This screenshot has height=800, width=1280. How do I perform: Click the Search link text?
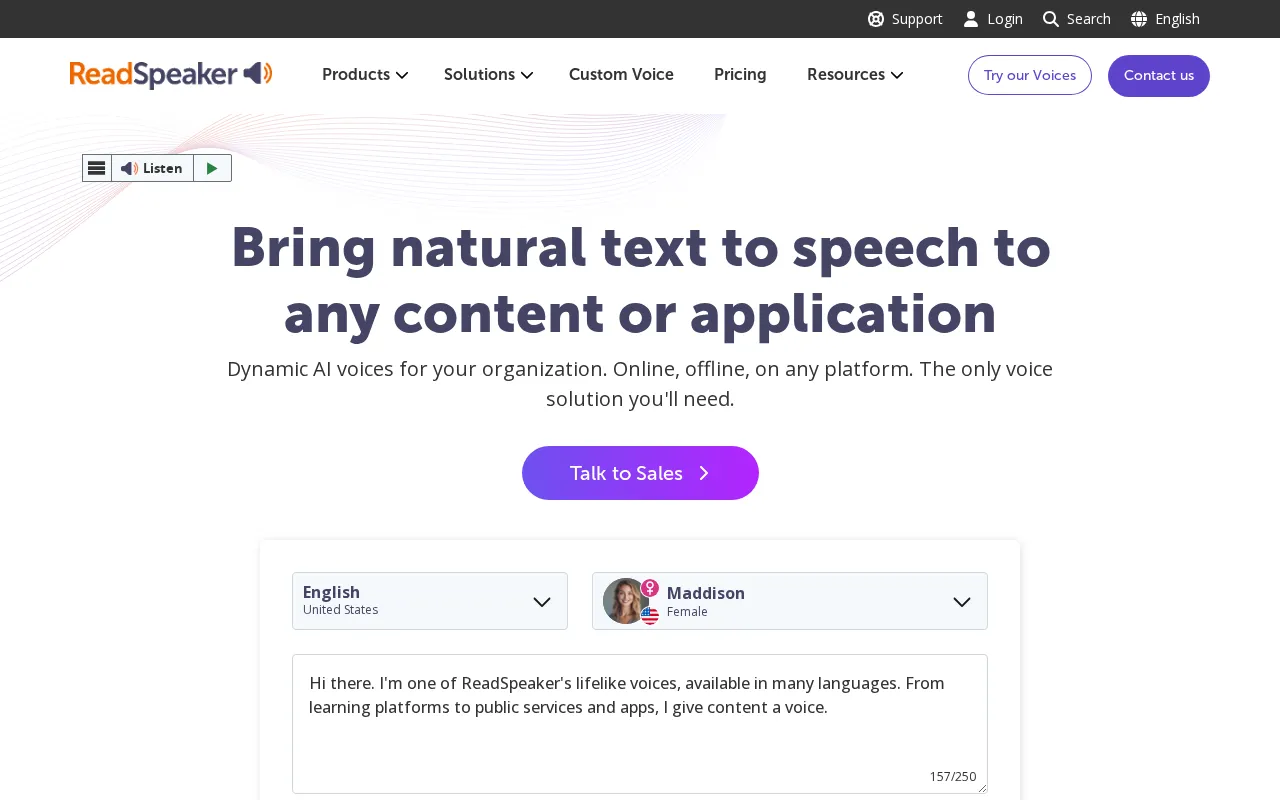click(1089, 19)
